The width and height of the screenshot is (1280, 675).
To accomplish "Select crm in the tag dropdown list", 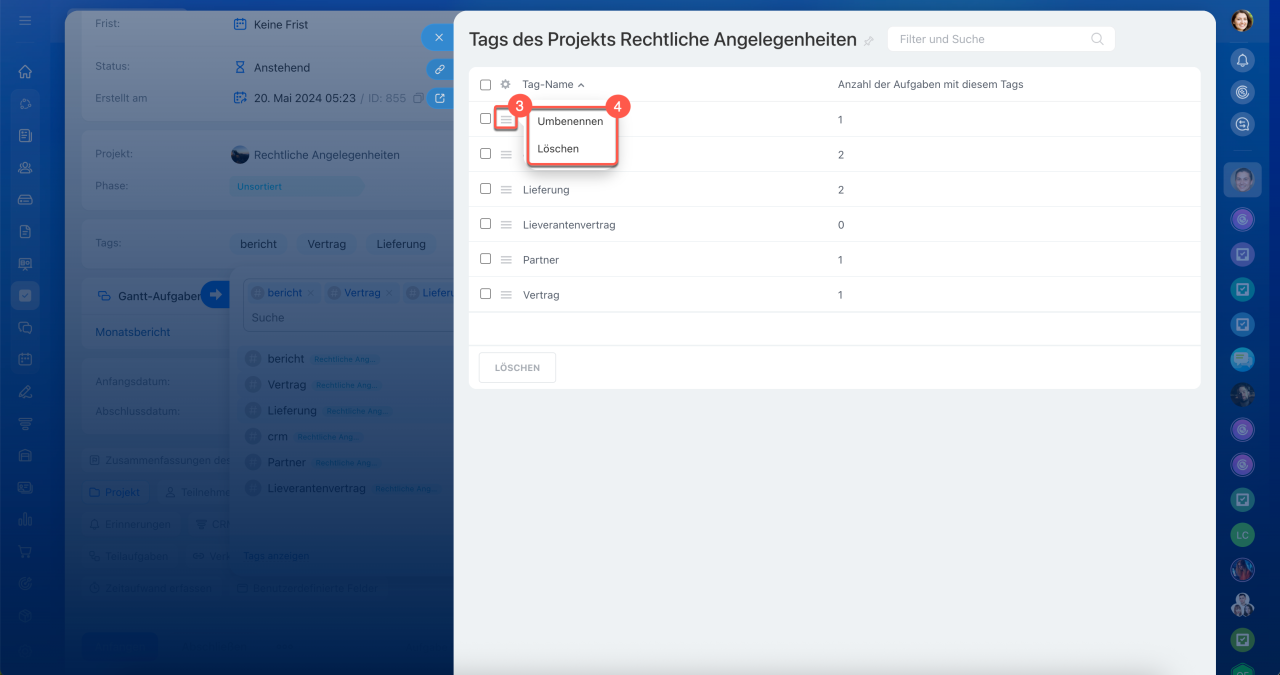I will (277, 437).
